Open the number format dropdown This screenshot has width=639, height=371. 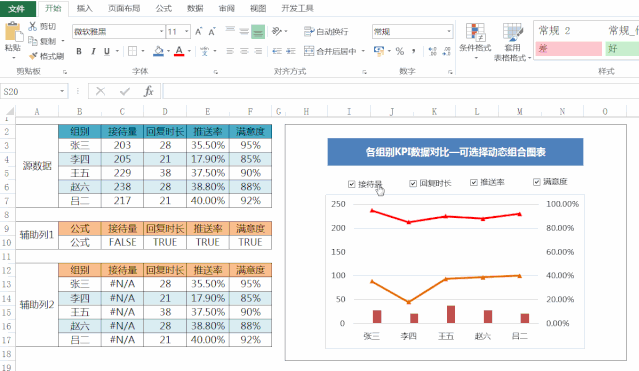click(x=449, y=31)
